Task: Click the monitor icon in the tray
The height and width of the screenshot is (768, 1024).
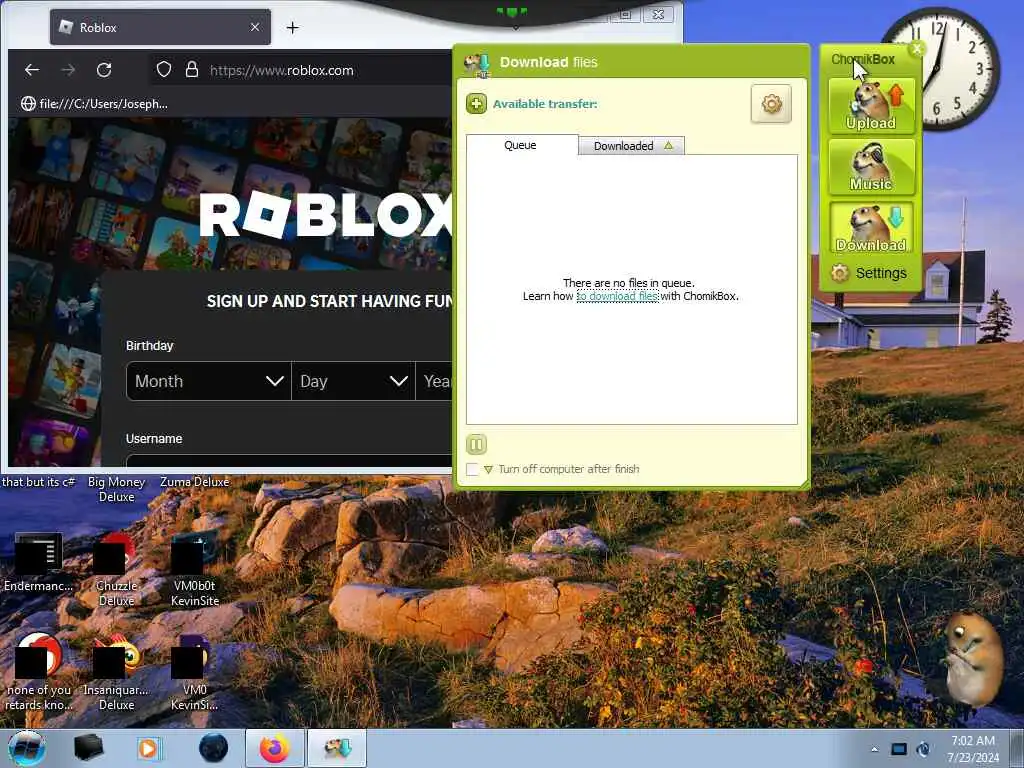Action: click(899, 749)
